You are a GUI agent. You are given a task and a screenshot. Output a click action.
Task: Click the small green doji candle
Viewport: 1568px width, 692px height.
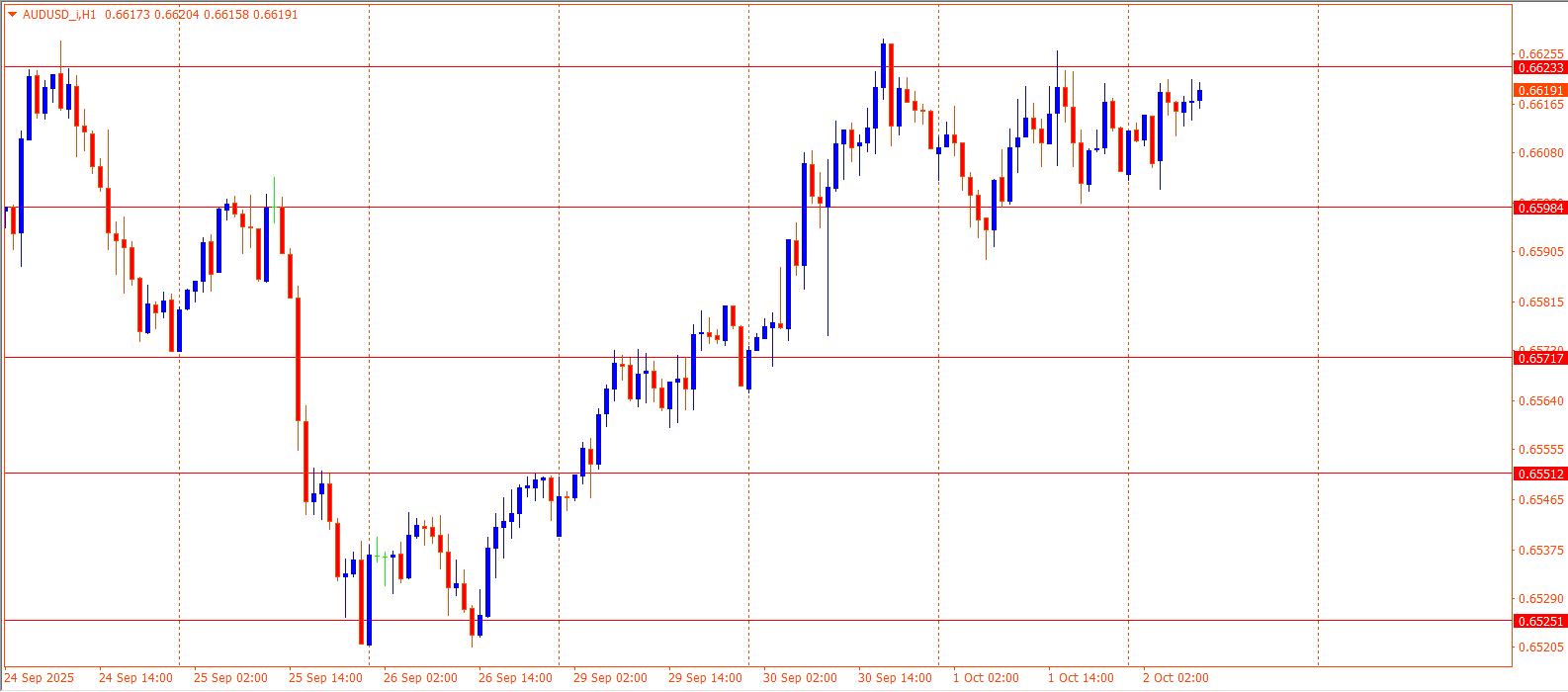click(x=377, y=557)
